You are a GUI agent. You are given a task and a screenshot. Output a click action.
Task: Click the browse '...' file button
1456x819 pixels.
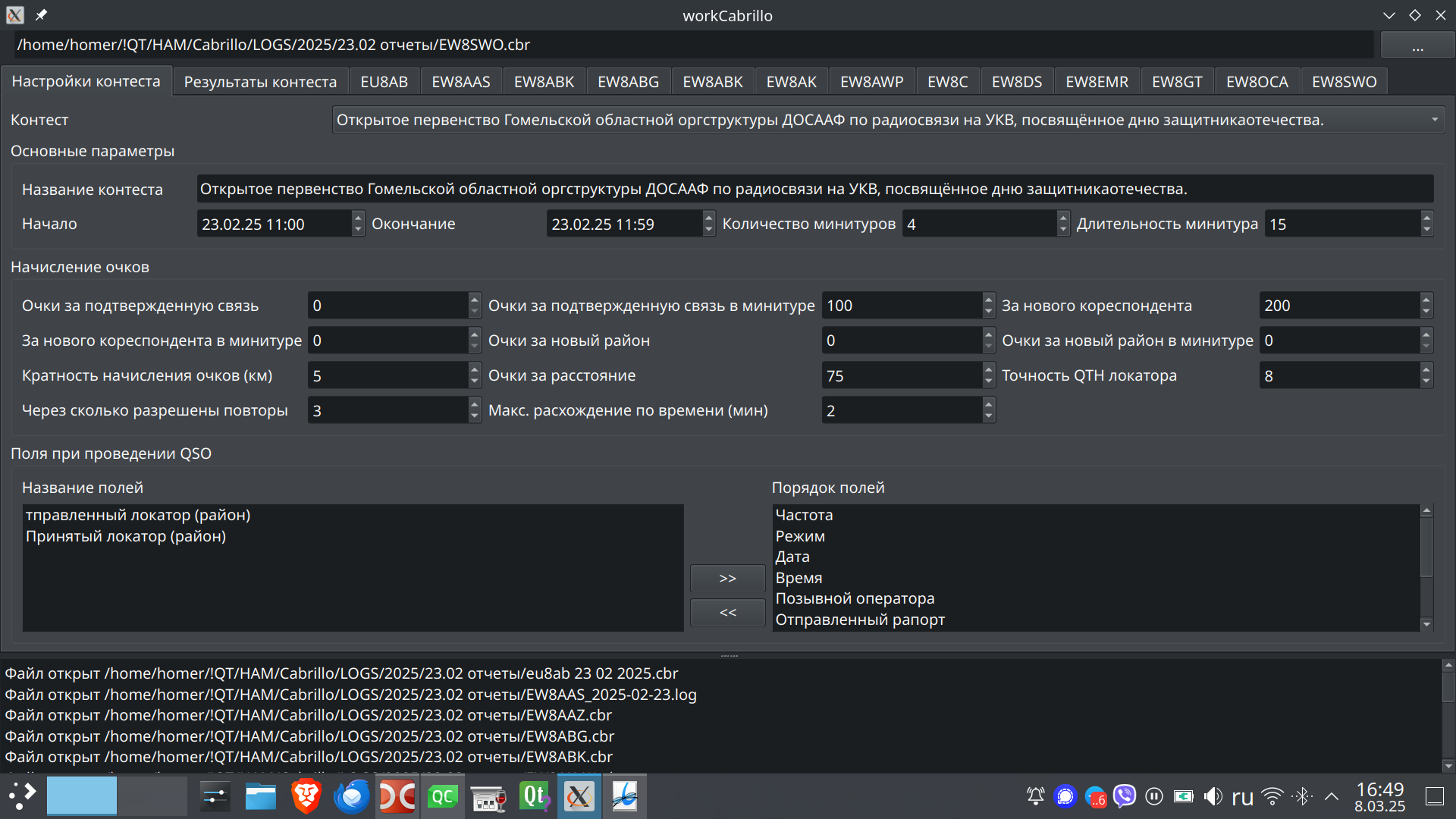tap(1417, 45)
